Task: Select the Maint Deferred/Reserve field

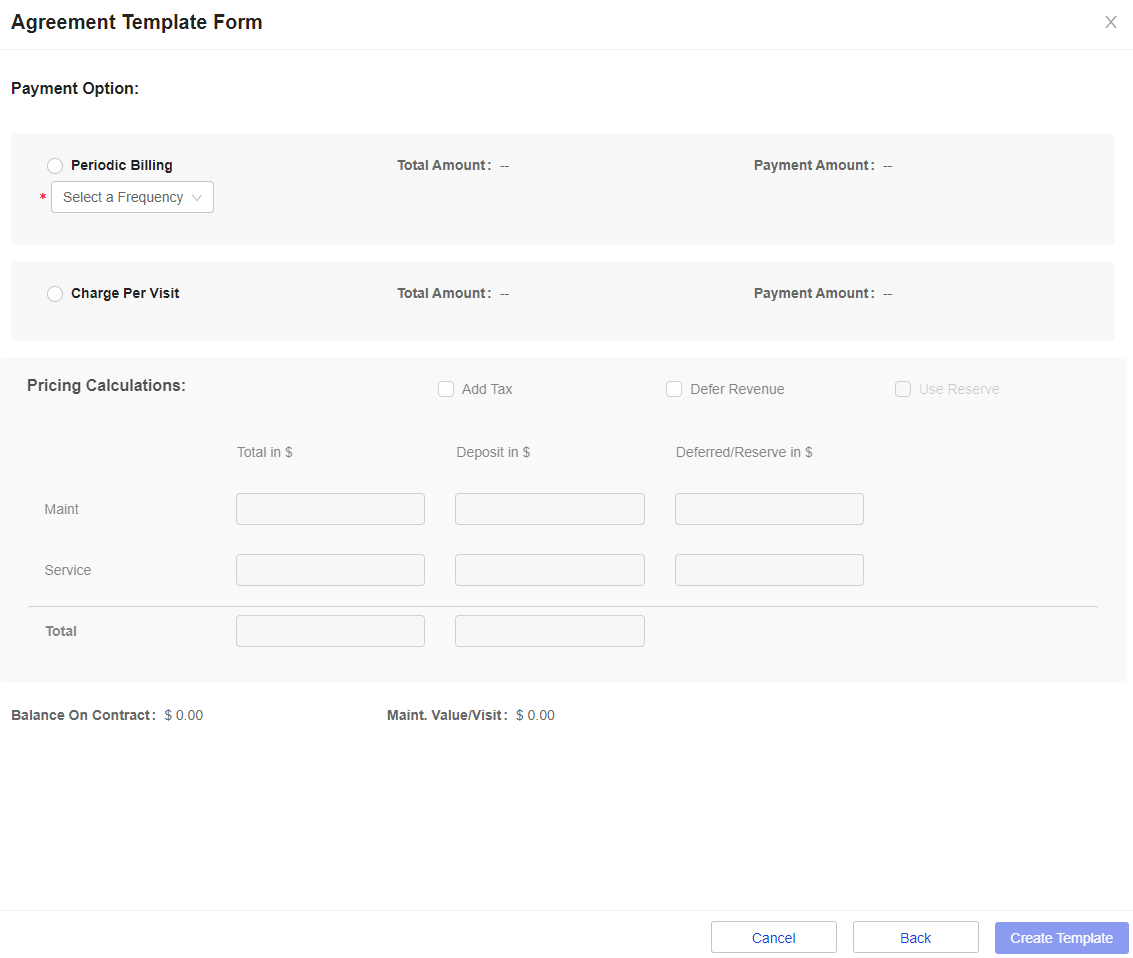Action: pyautogui.click(x=768, y=508)
